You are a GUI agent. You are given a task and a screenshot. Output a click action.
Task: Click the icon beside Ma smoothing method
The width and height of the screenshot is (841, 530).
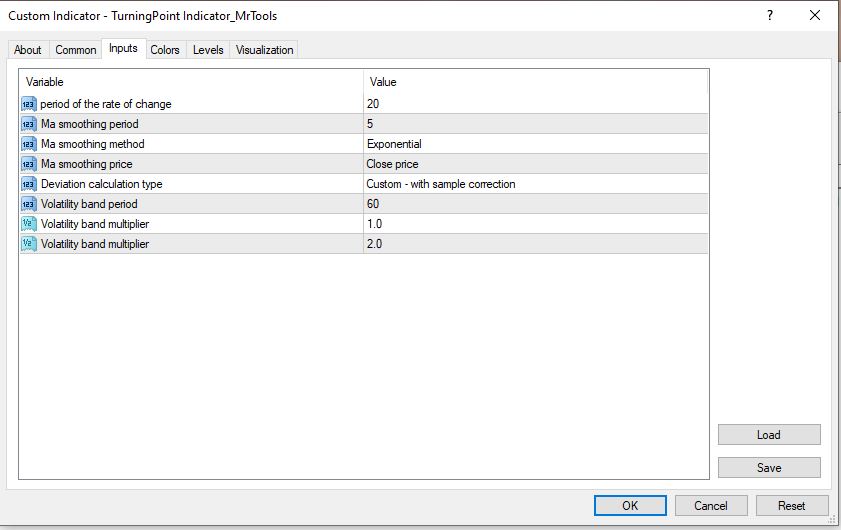(28, 144)
